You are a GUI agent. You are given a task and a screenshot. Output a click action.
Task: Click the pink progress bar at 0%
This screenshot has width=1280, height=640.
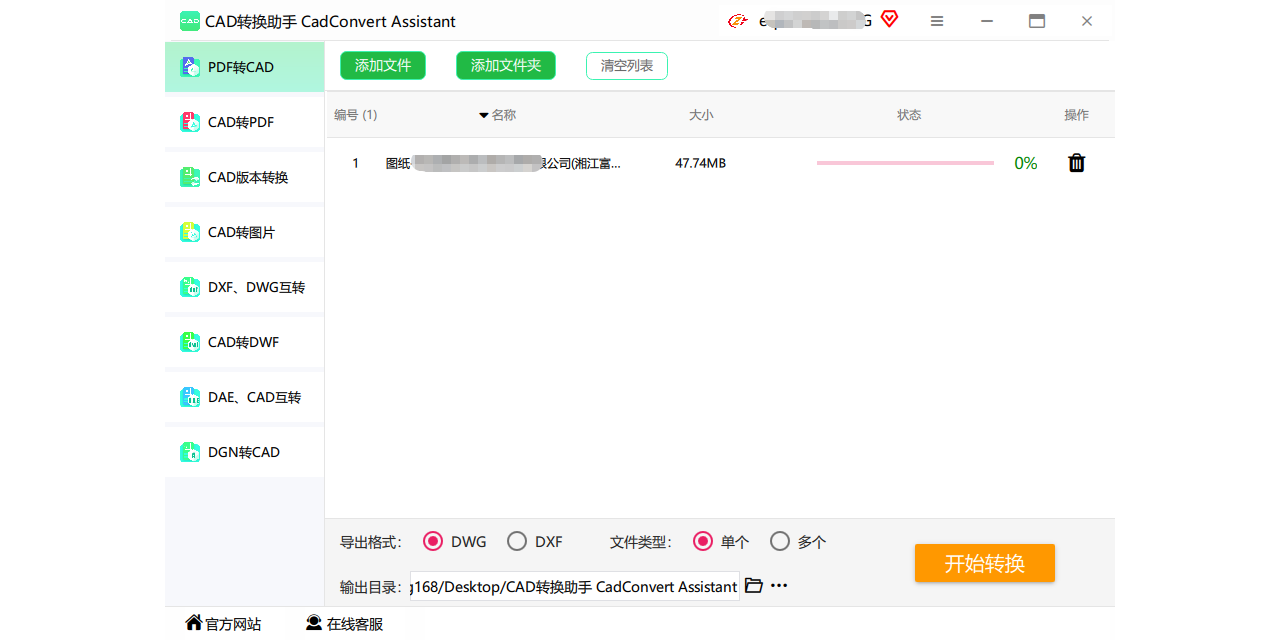click(x=904, y=162)
